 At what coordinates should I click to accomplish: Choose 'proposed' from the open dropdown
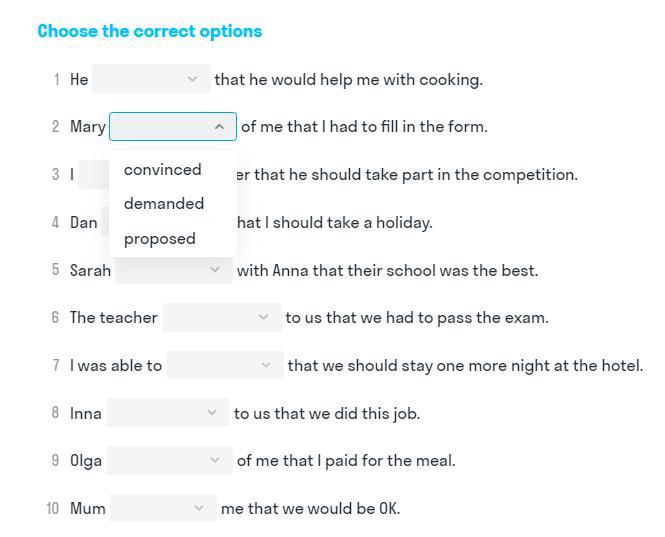(x=160, y=239)
